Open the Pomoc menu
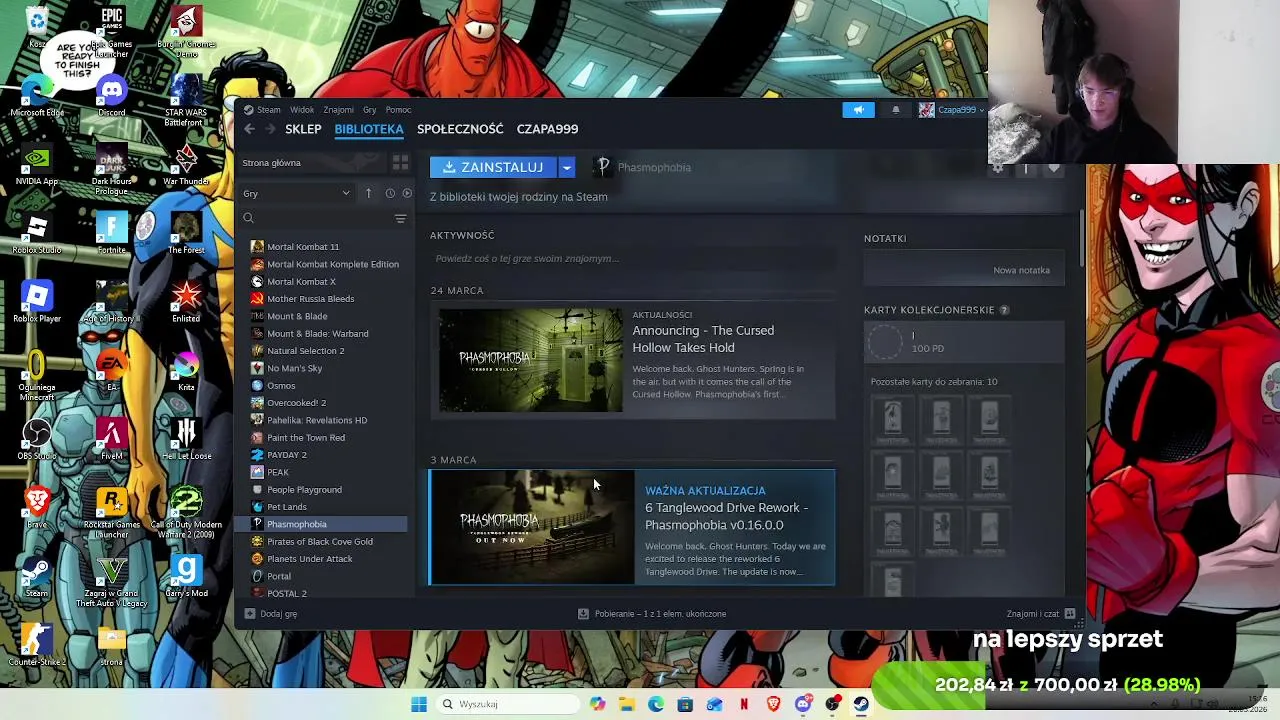The image size is (1280, 720). tap(398, 110)
